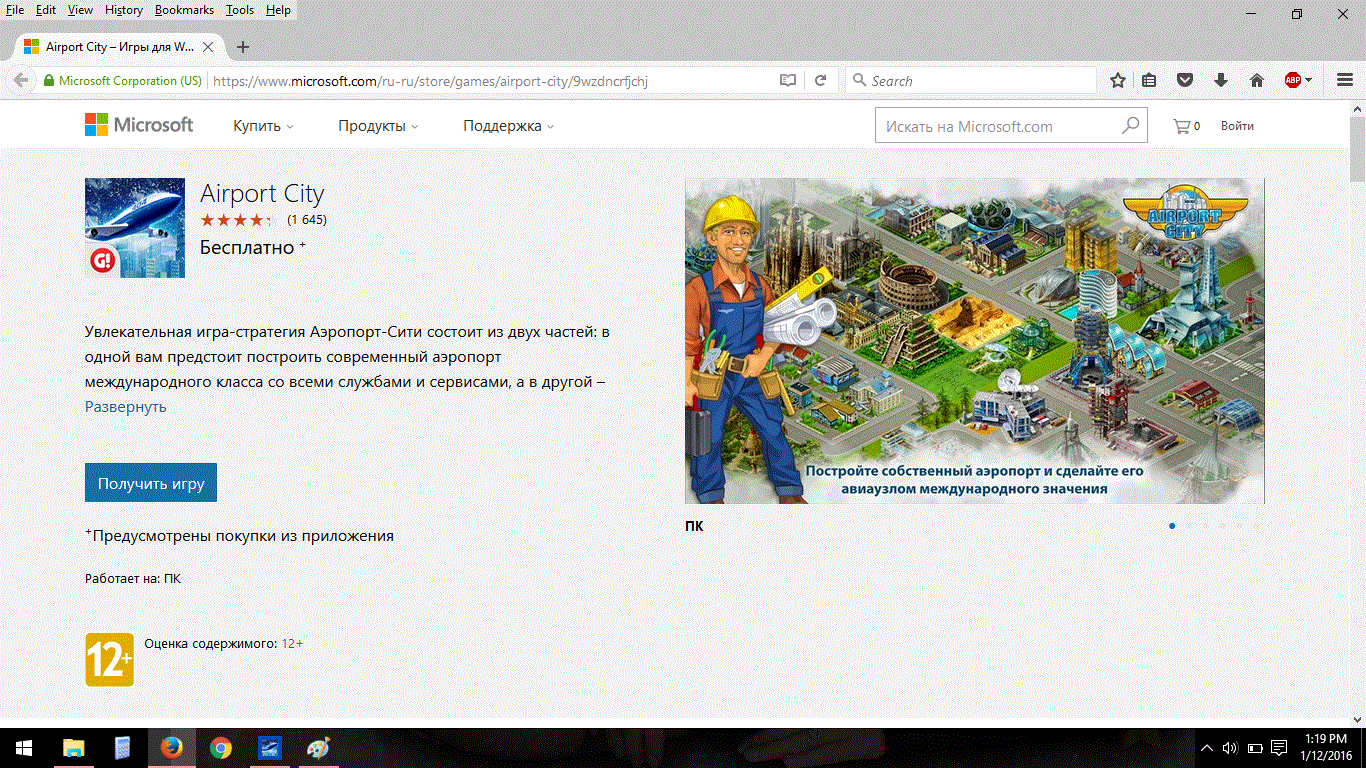Open a new tab with plus button
The image size is (1366, 768).
point(242,47)
